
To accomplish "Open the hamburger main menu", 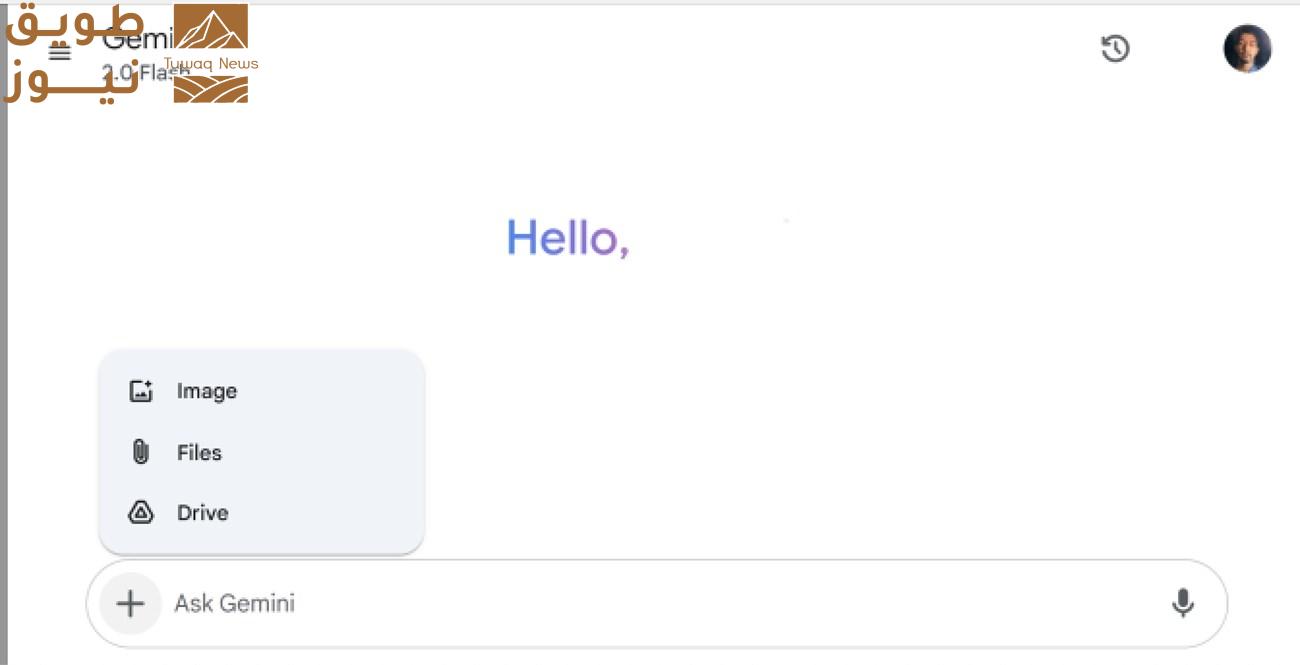I will [60, 53].
